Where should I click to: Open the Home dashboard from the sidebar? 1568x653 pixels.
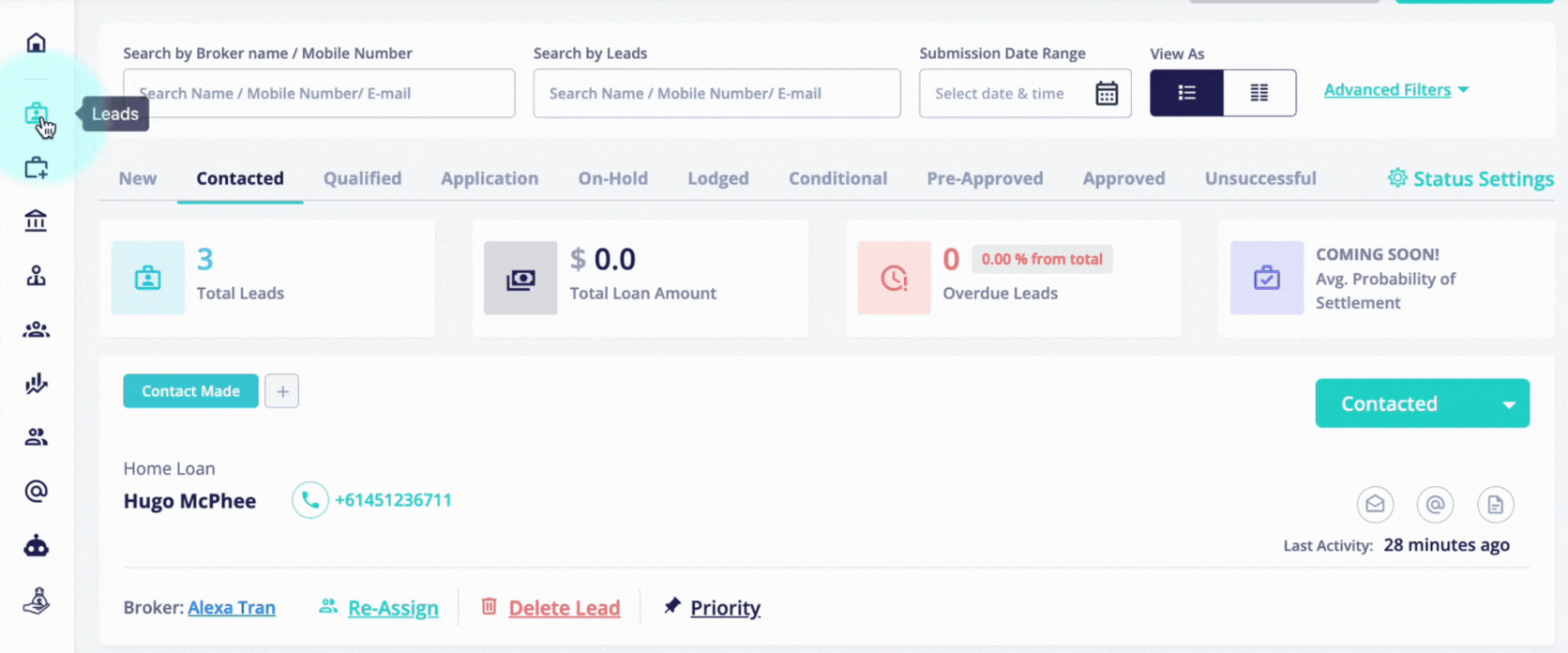point(36,42)
